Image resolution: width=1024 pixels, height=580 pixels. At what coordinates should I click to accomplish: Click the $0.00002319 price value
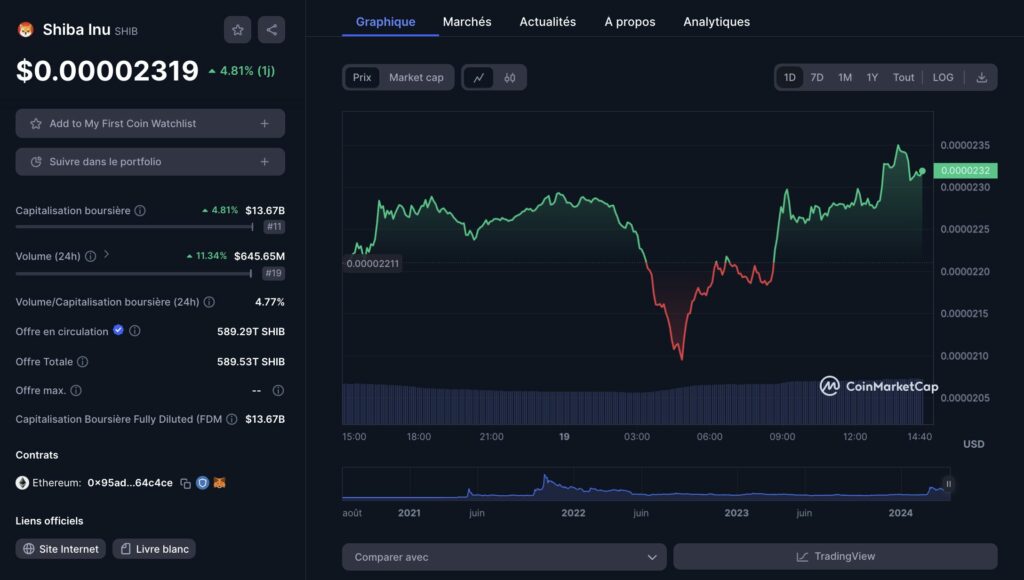(107, 71)
